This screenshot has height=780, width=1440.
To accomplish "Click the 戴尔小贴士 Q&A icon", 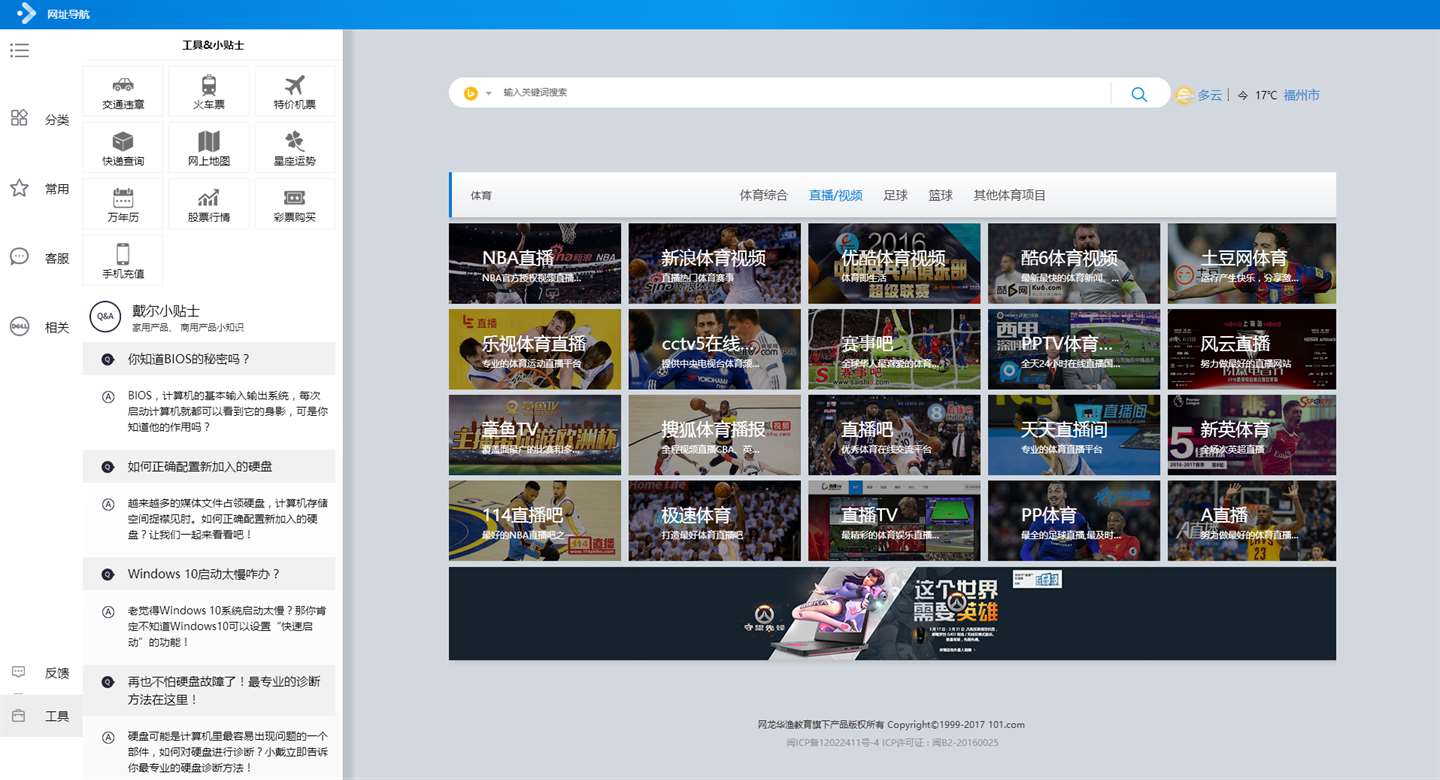I will (x=105, y=317).
